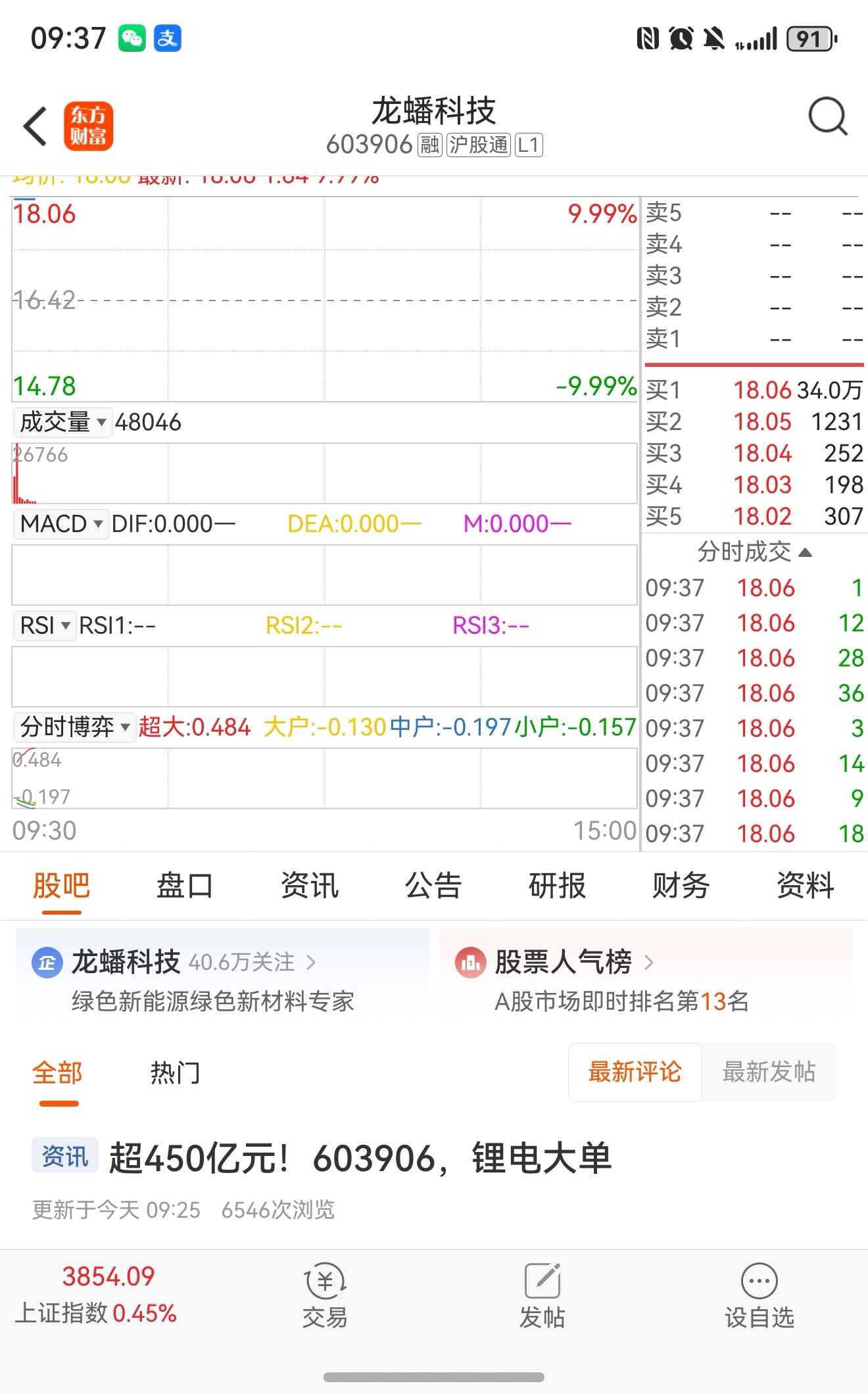
Task: Open the 研报 tab
Action: [557, 886]
